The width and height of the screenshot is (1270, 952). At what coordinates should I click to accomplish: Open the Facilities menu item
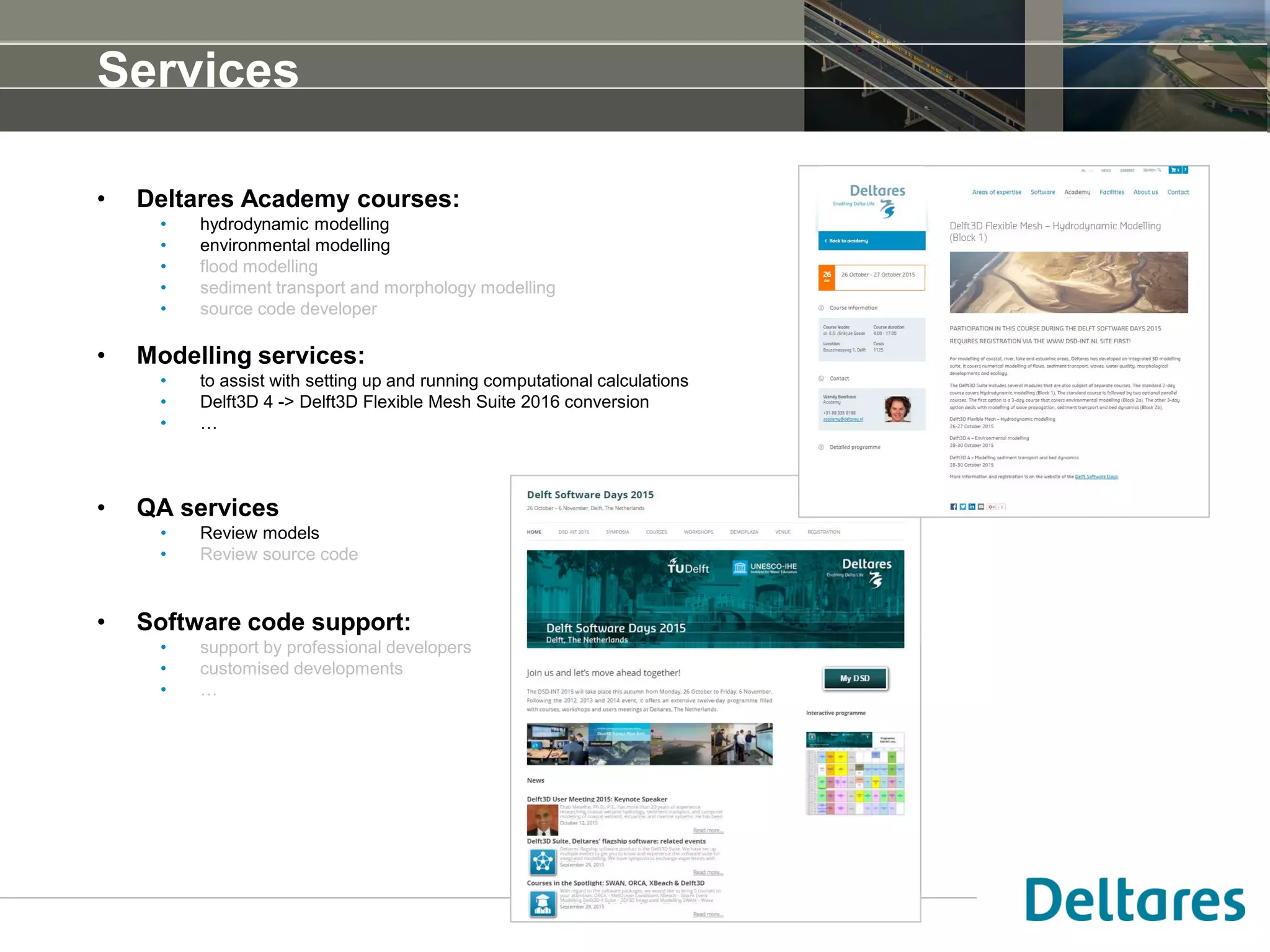[1112, 192]
